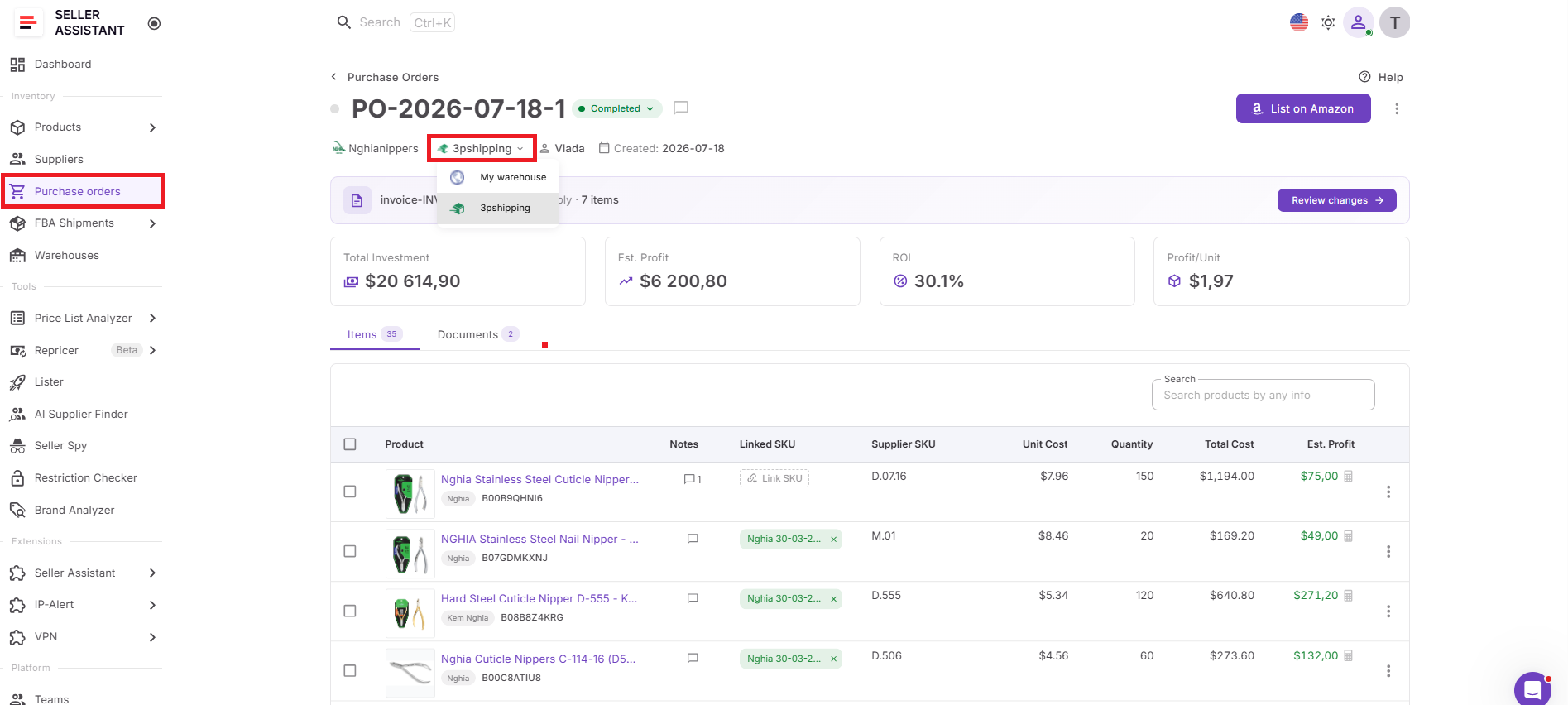Open profit calculator for $271,20 row
Screen dimensions: 1568x705
(1349, 596)
